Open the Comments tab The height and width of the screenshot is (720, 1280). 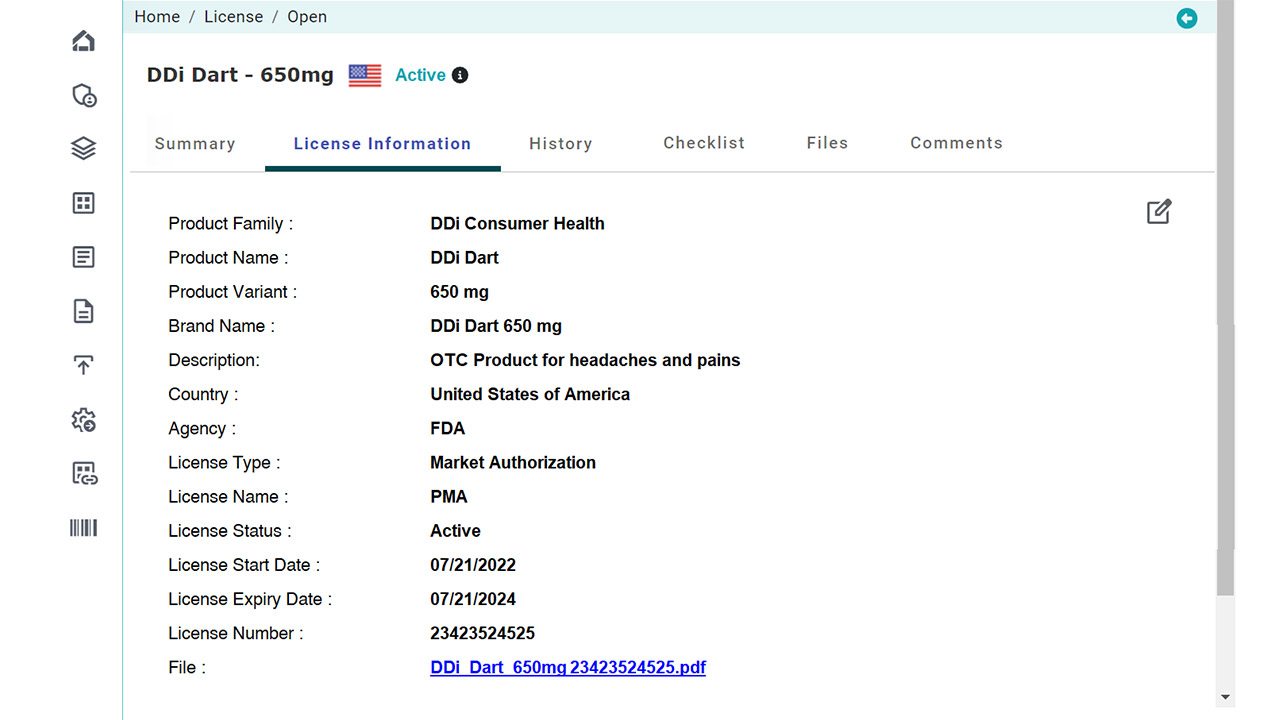pos(955,143)
